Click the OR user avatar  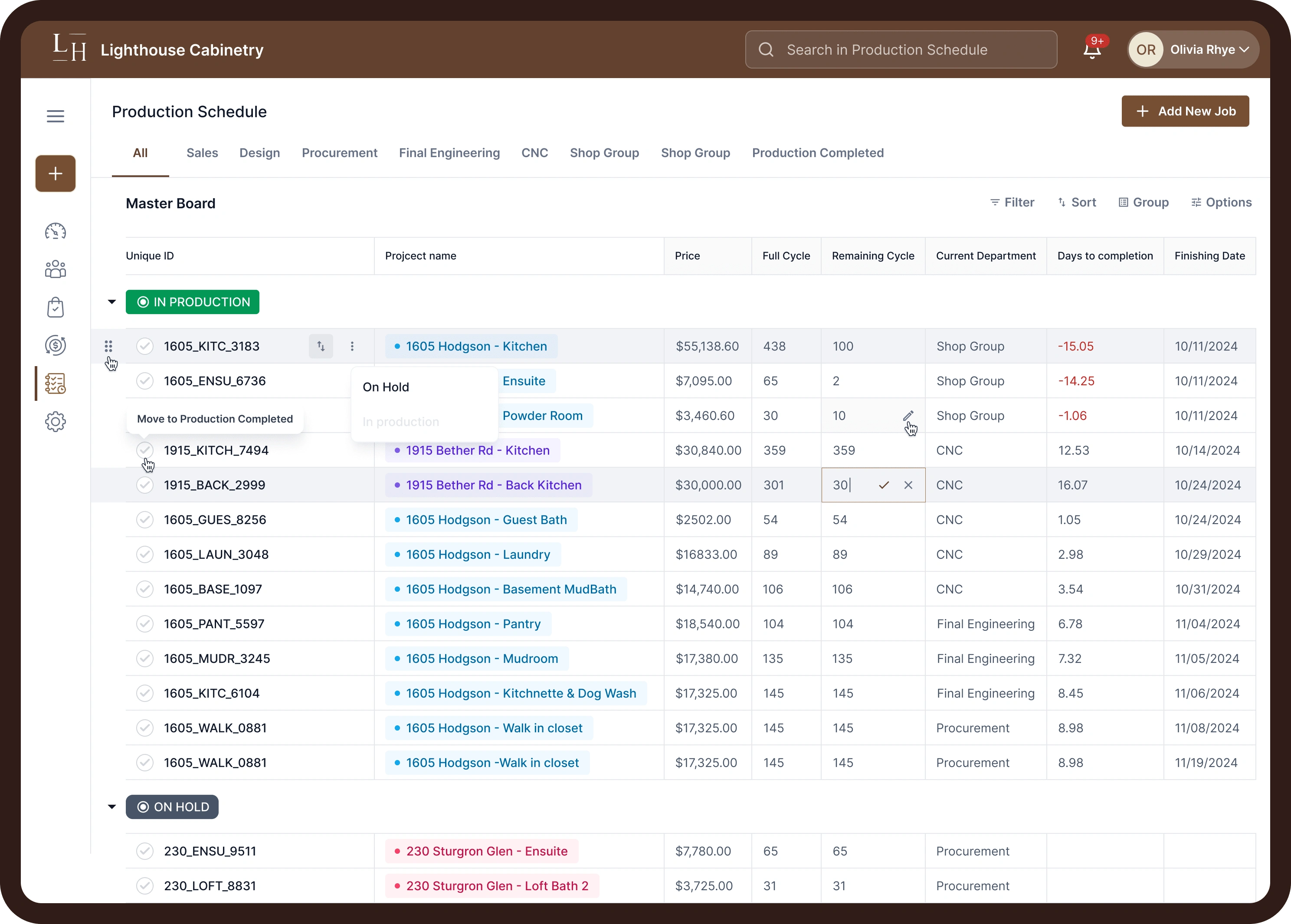(1145, 49)
